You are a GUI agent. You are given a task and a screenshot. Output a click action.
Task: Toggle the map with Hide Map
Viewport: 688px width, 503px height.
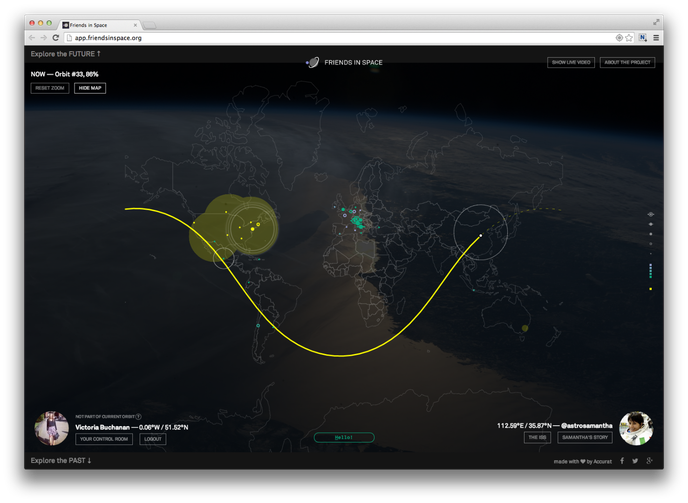91,88
